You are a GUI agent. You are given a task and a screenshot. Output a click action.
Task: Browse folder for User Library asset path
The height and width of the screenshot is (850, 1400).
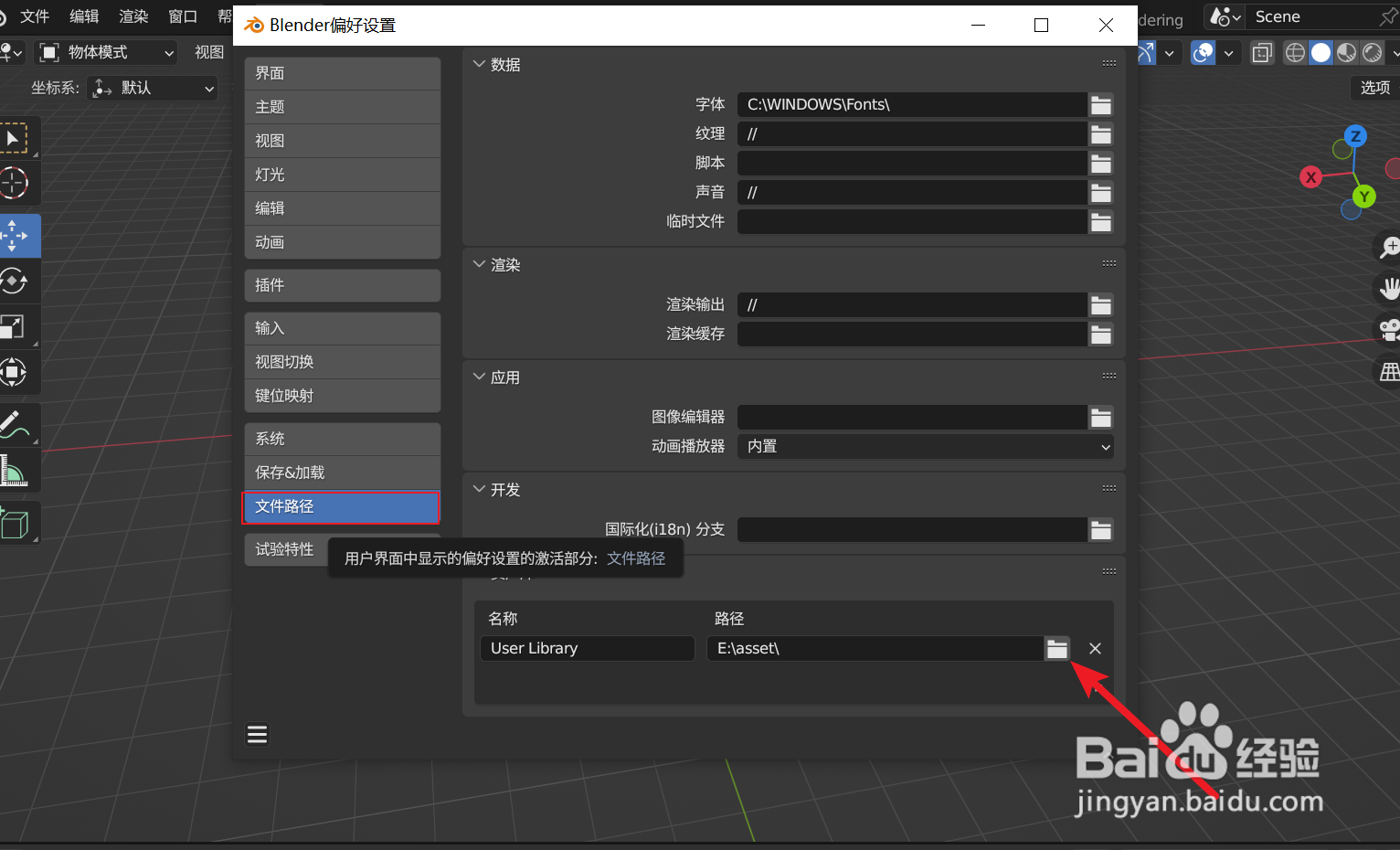click(x=1057, y=649)
